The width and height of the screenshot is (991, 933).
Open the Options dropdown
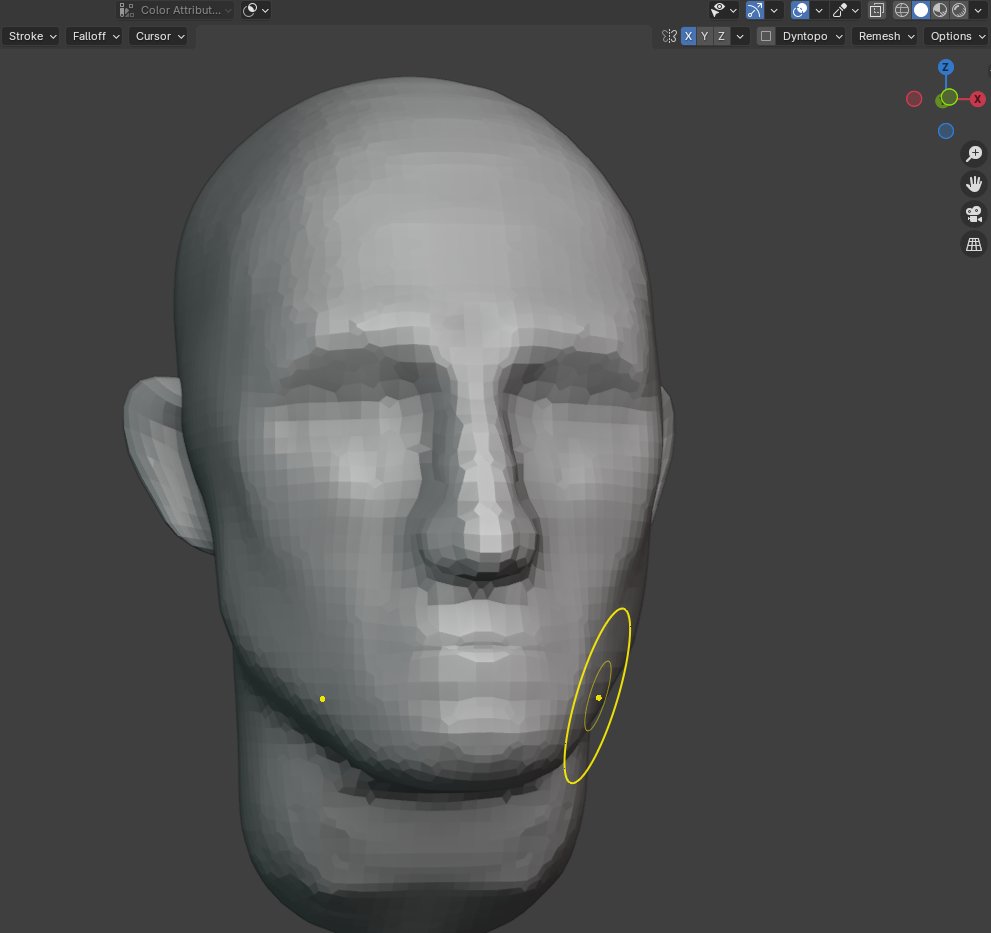tap(957, 36)
